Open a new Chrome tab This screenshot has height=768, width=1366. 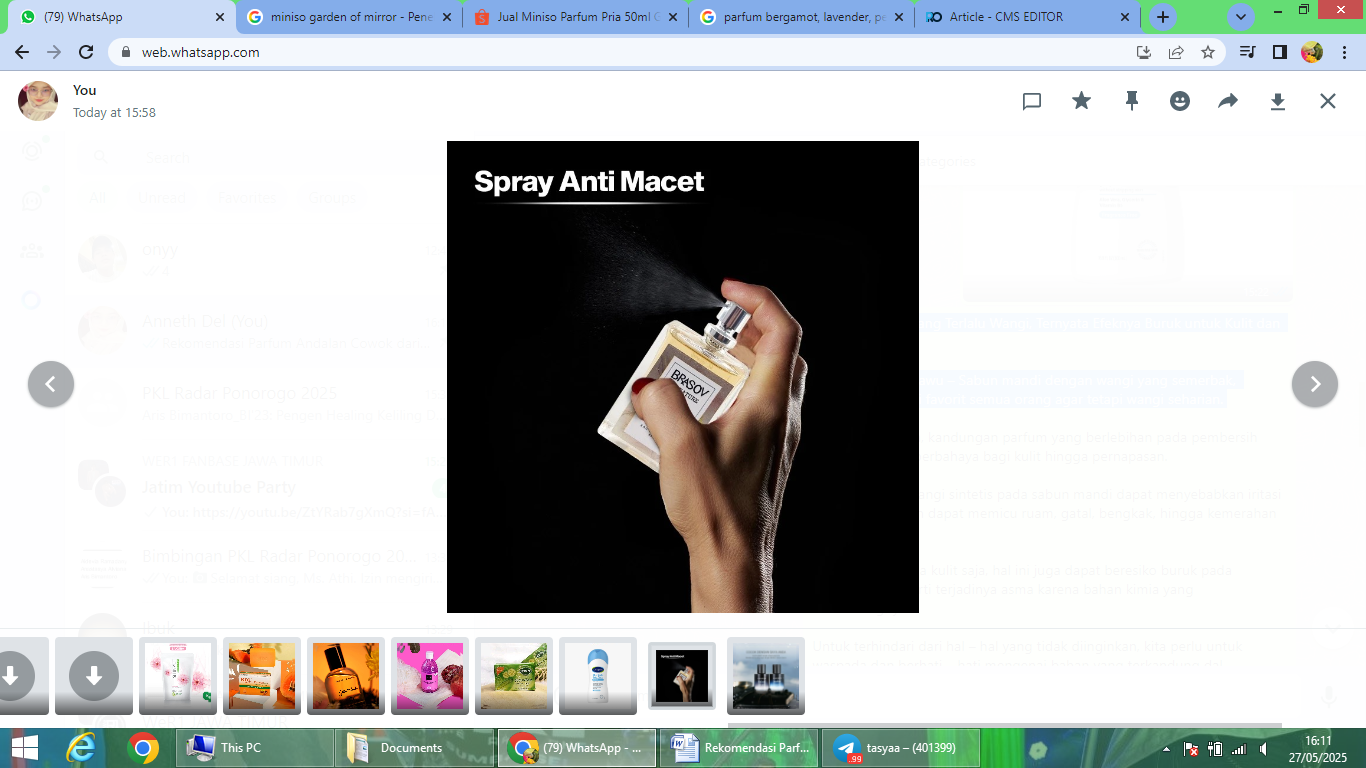[1162, 17]
